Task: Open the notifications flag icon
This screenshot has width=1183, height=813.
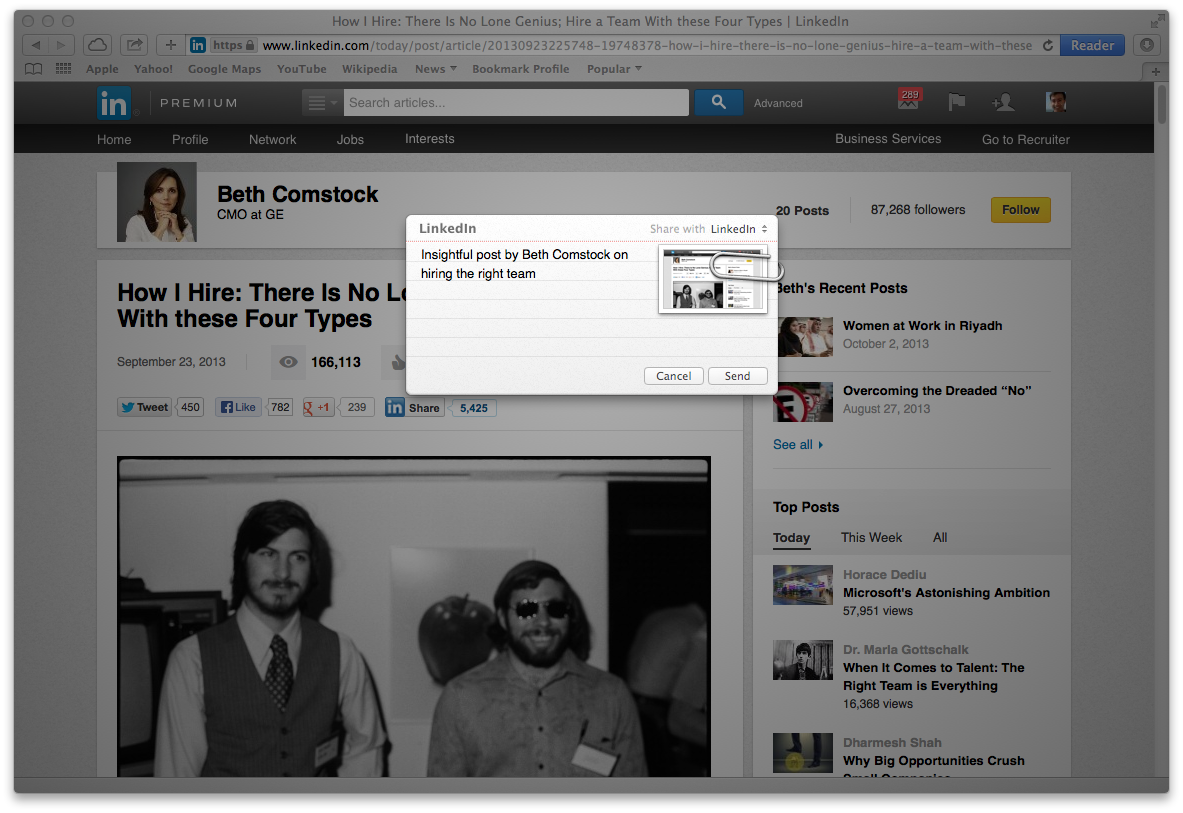Action: [x=957, y=102]
